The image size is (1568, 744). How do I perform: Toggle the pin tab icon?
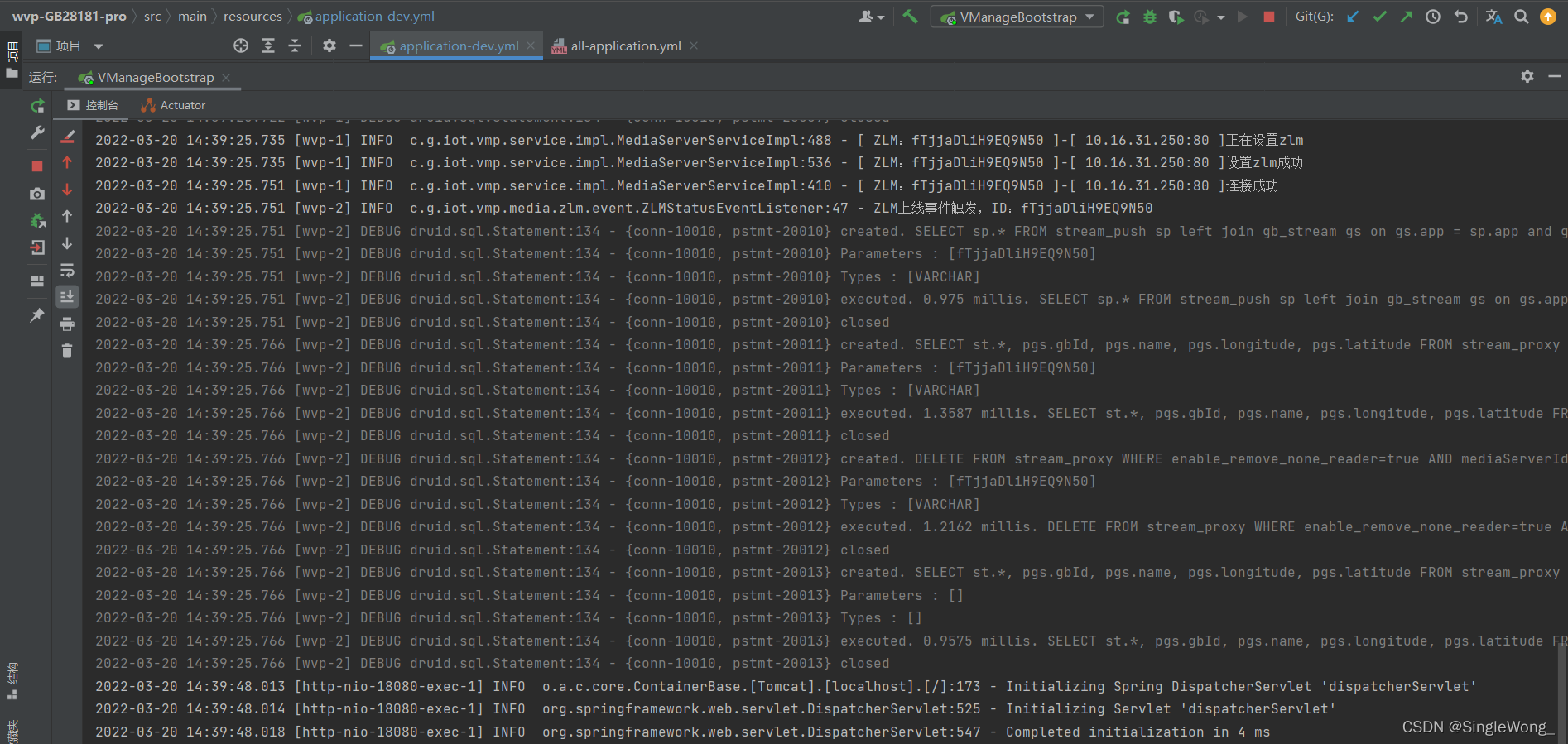[x=37, y=315]
